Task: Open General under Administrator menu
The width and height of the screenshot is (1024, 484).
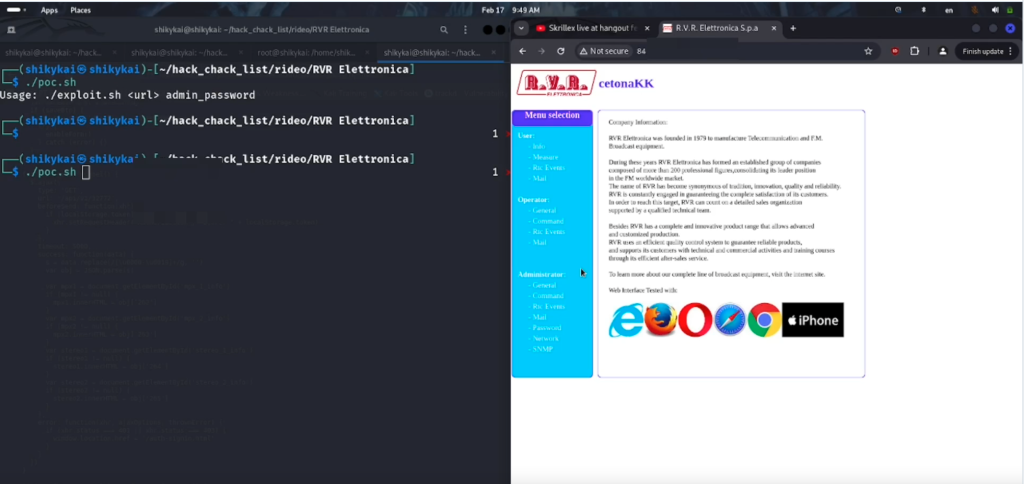Action: point(543,285)
